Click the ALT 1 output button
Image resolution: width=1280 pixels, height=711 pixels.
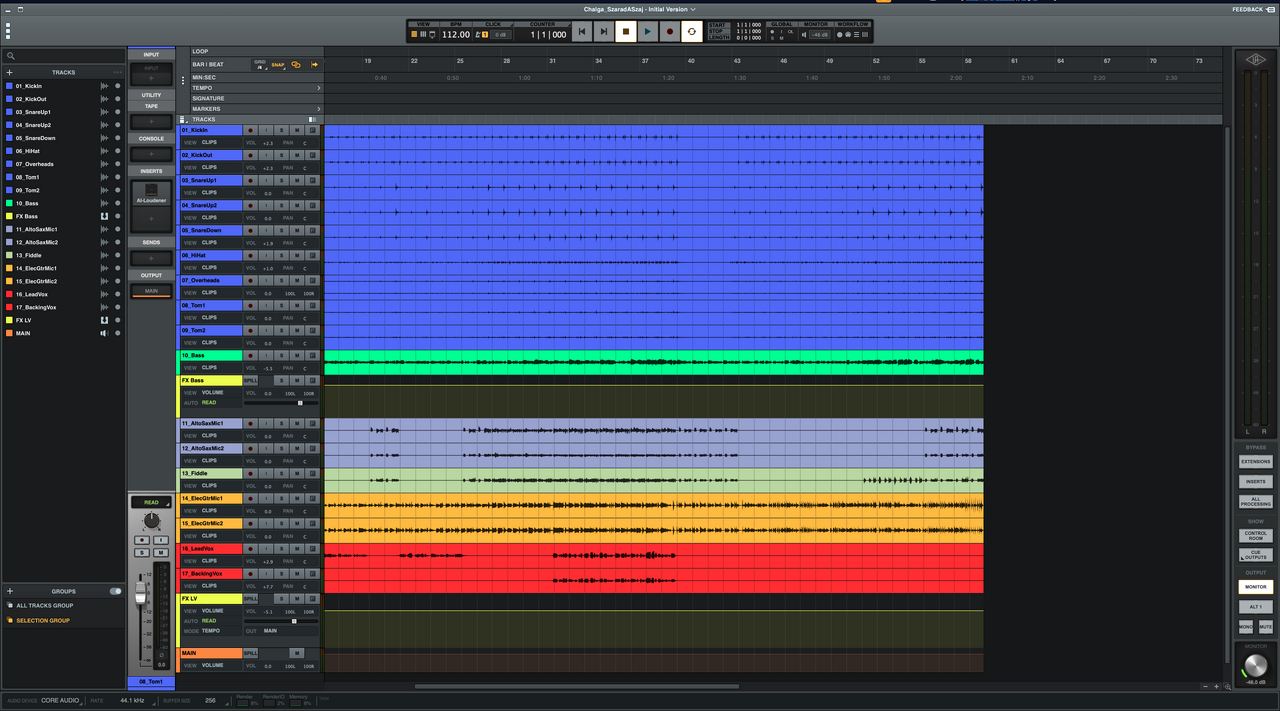(1255, 607)
